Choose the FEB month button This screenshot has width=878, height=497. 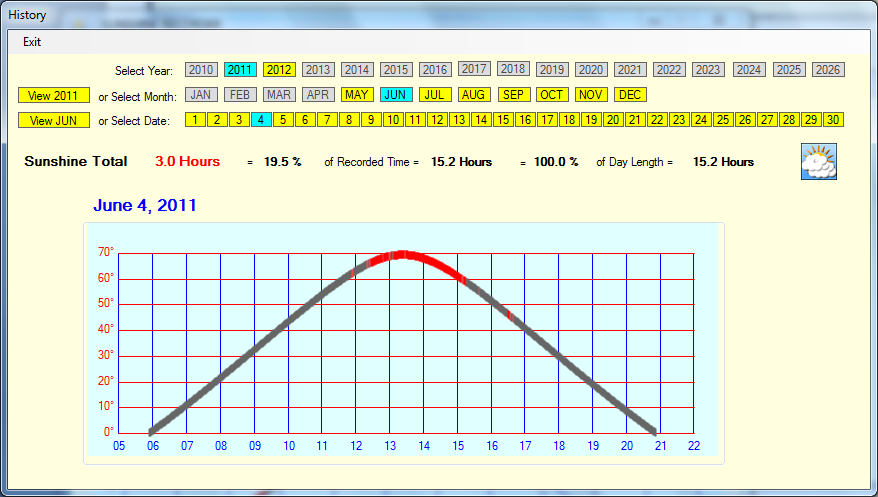[x=240, y=95]
